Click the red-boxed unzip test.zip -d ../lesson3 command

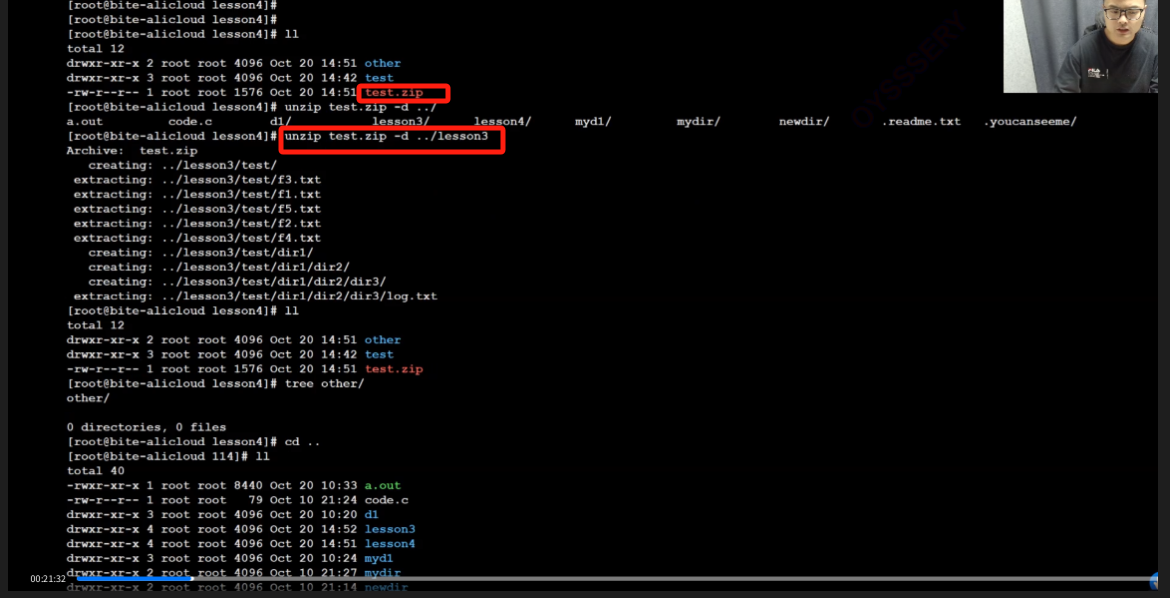pos(386,136)
